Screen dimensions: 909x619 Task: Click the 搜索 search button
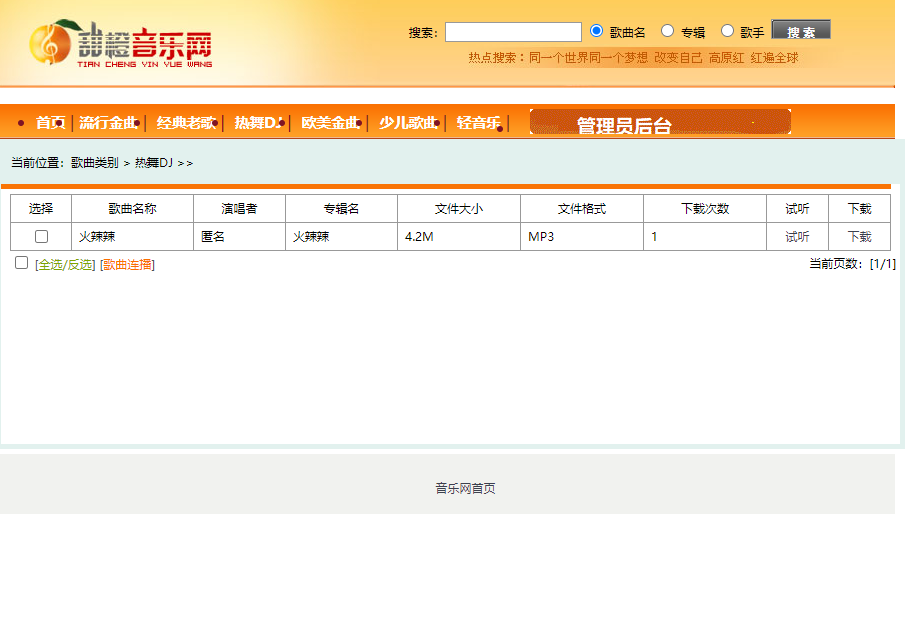click(x=801, y=29)
